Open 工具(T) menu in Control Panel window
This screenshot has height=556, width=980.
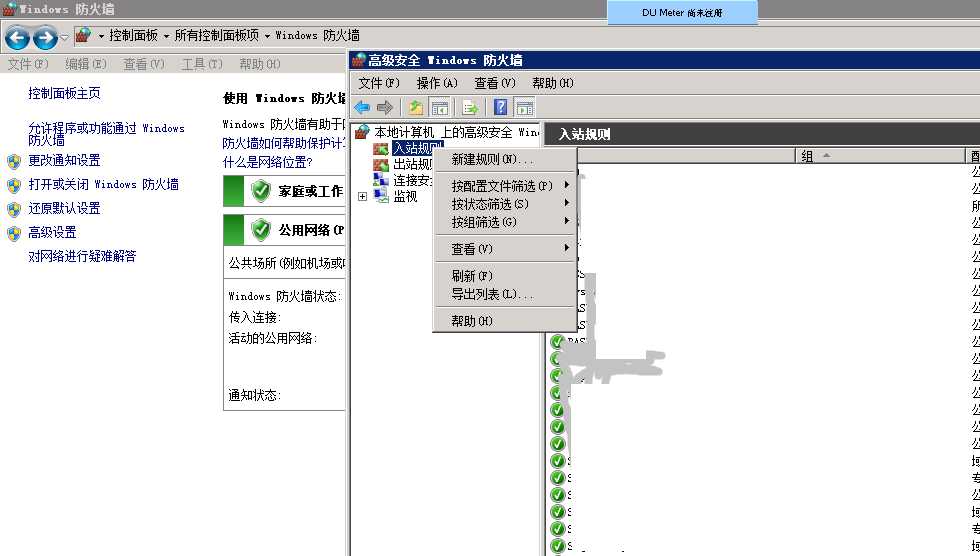[x=202, y=64]
